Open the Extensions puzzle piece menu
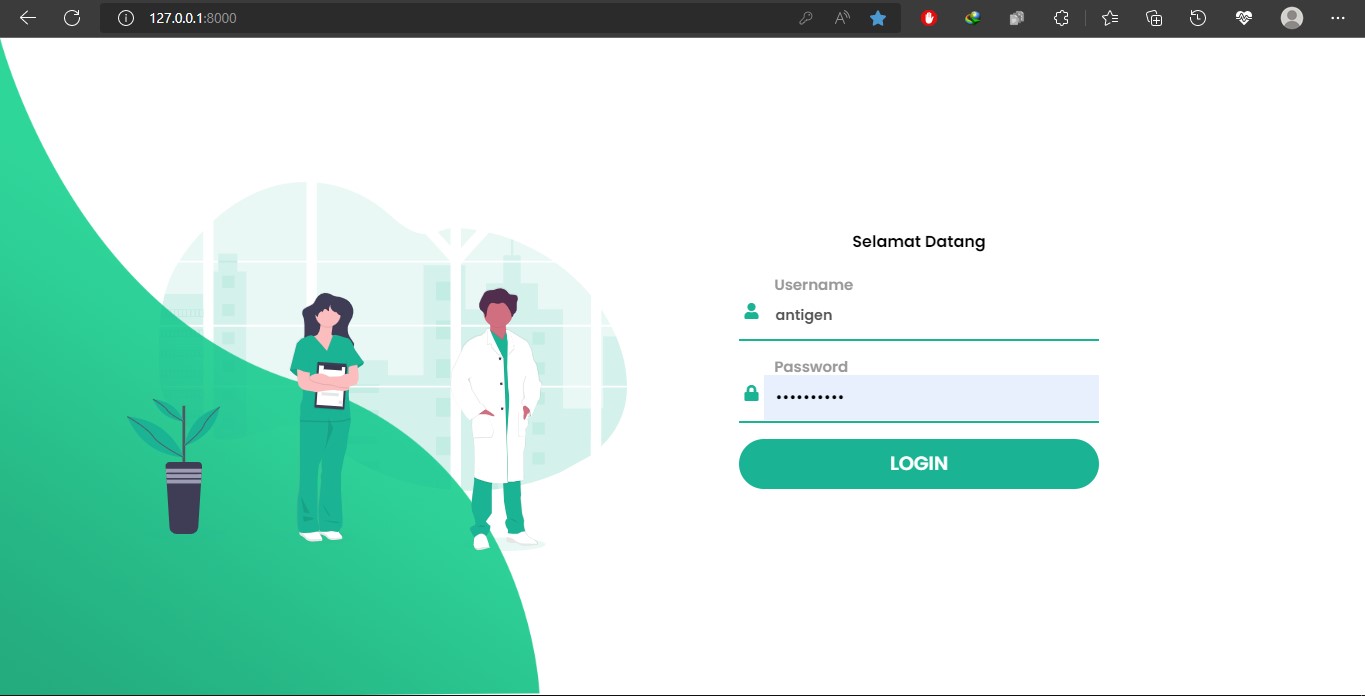The height and width of the screenshot is (696, 1365). [x=1061, y=18]
